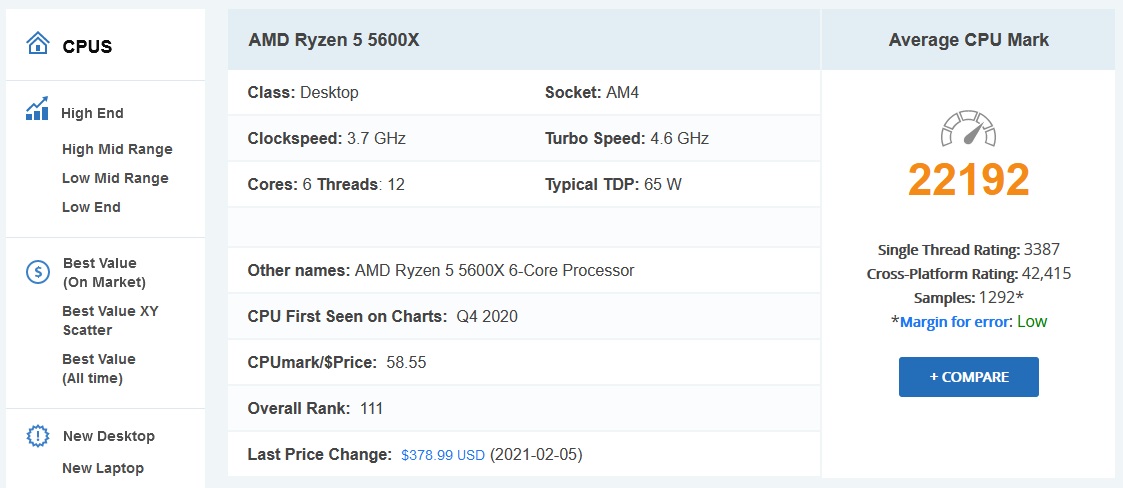Image resolution: width=1123 pixels, height=488 pixels.
Task: Open New Desktop CPUs page
Action: (109, 436)
